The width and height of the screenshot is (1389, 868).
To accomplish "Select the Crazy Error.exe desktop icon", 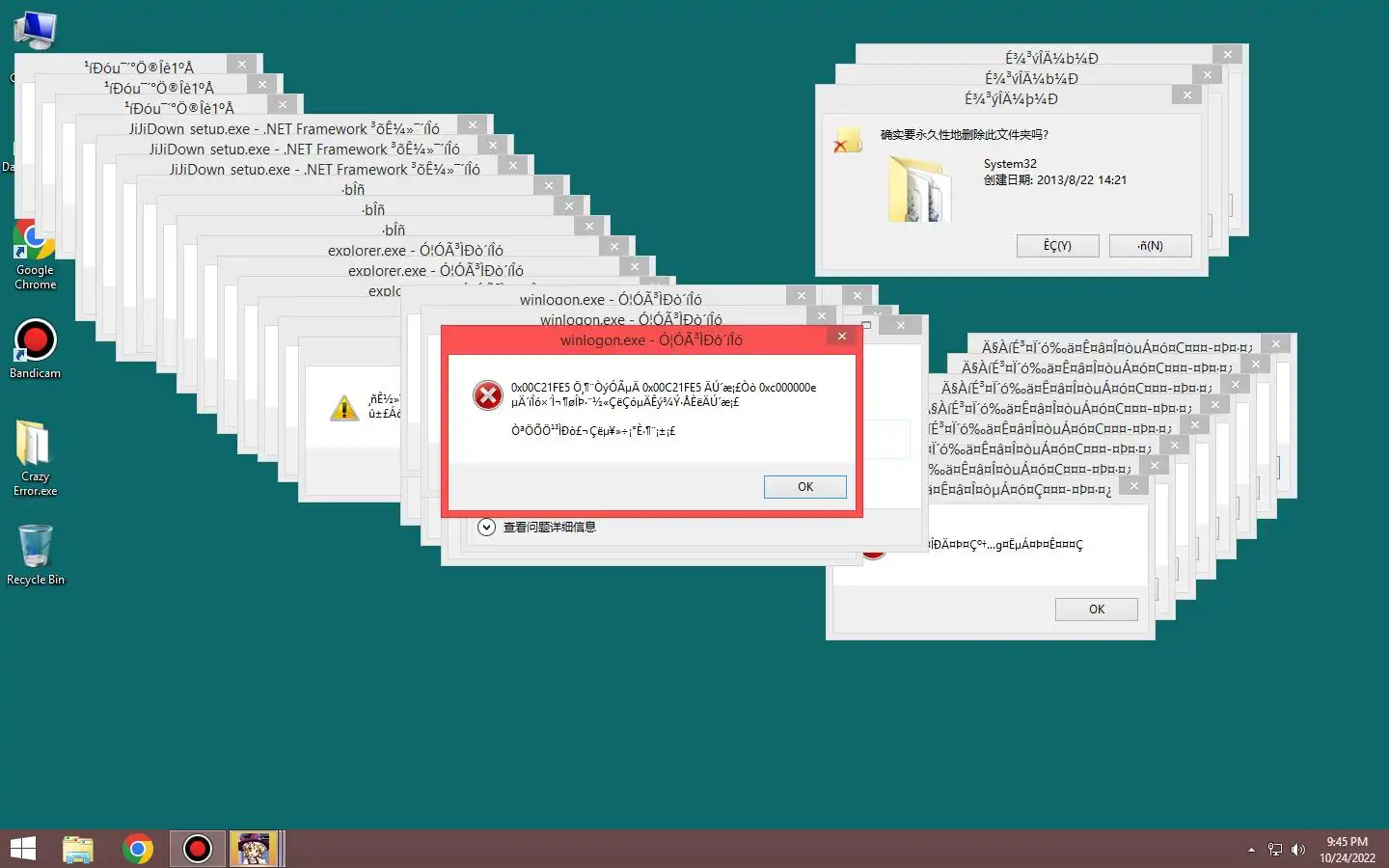I will click(x=35, y=458).
